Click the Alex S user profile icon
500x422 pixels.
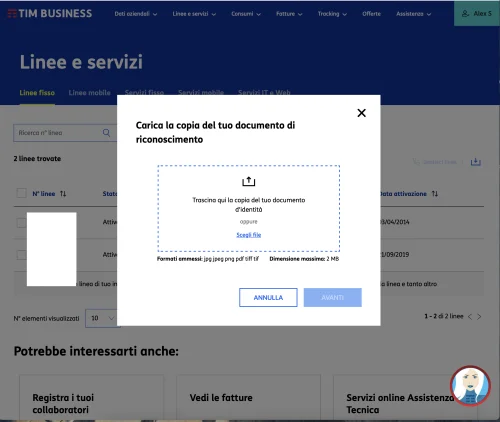point(465,14)
